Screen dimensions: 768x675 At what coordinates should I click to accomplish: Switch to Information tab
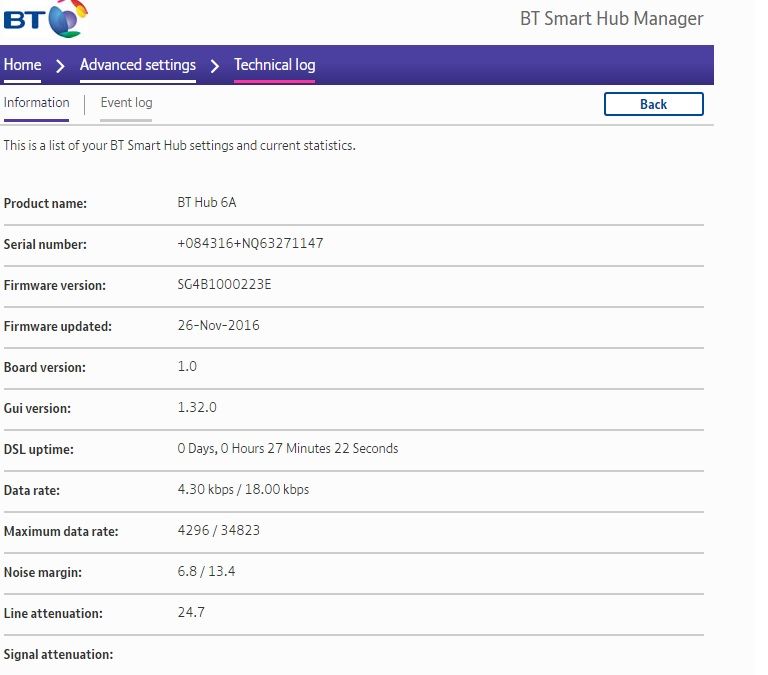[x=36, y=102]
